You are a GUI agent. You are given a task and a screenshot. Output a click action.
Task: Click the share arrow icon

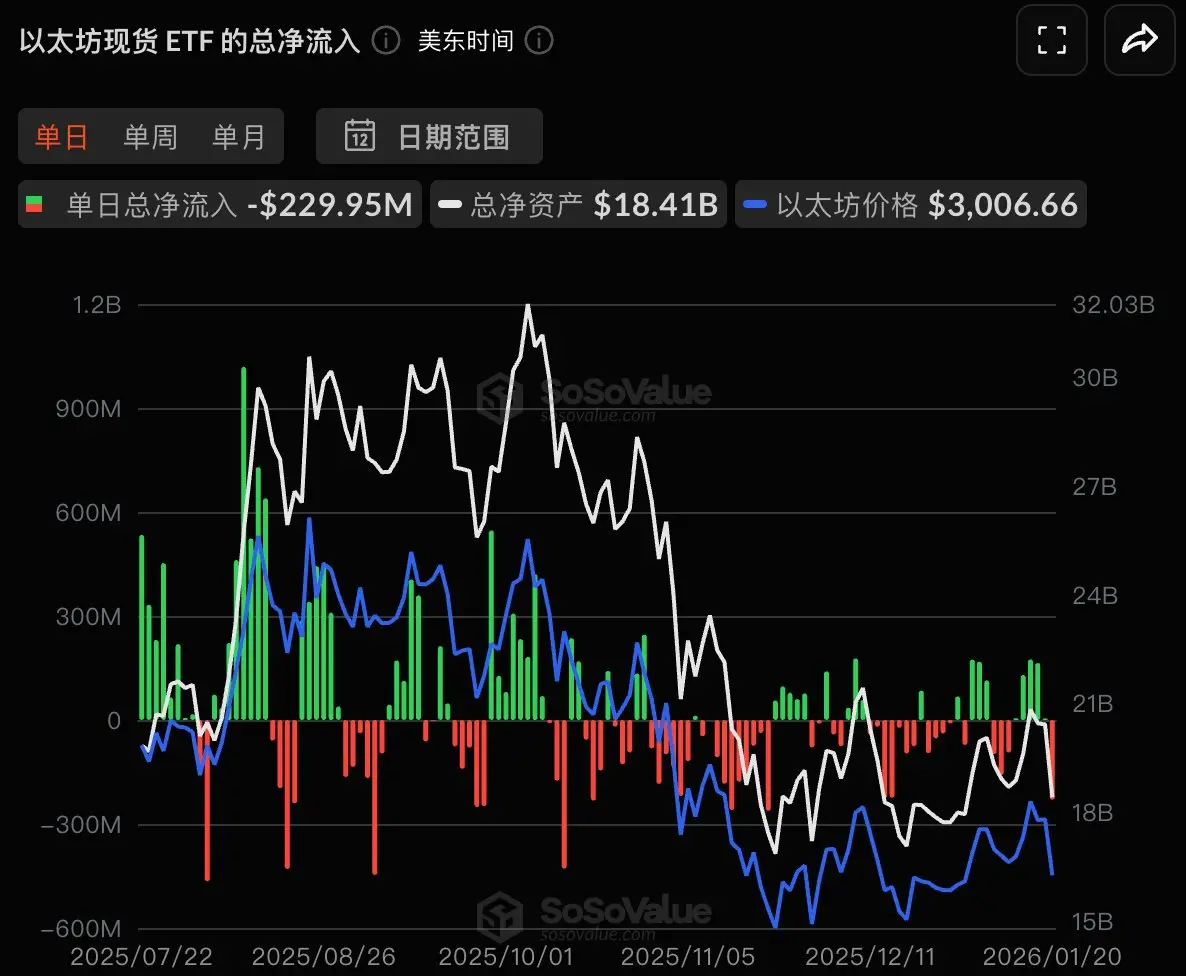(x=1140, y=40)
